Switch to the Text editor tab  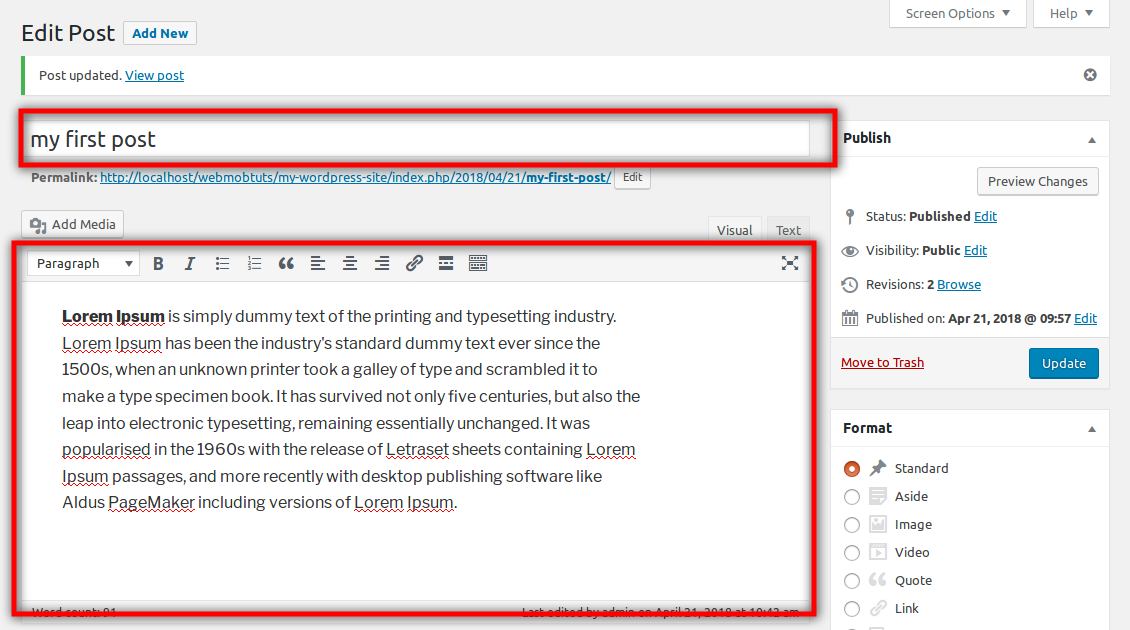coord(788,230)
